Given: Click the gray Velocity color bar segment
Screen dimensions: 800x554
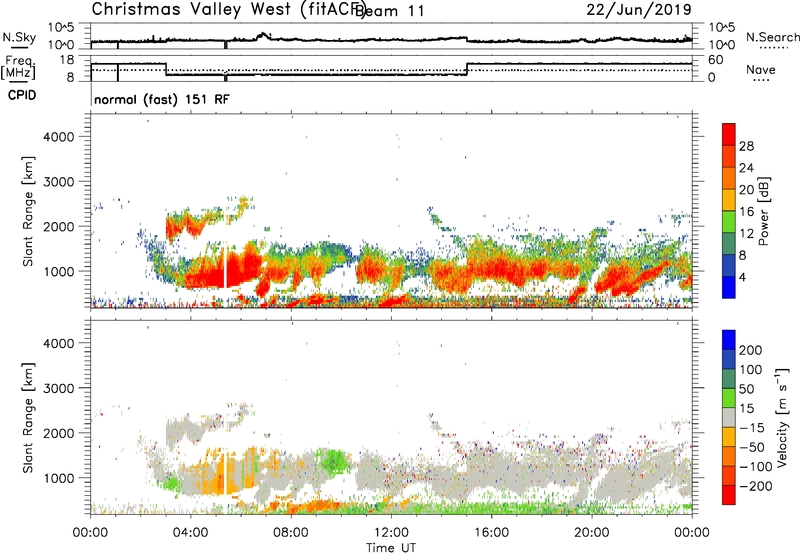Looking at the screenshot, I should pyautogui.click(x=729, y=417).
